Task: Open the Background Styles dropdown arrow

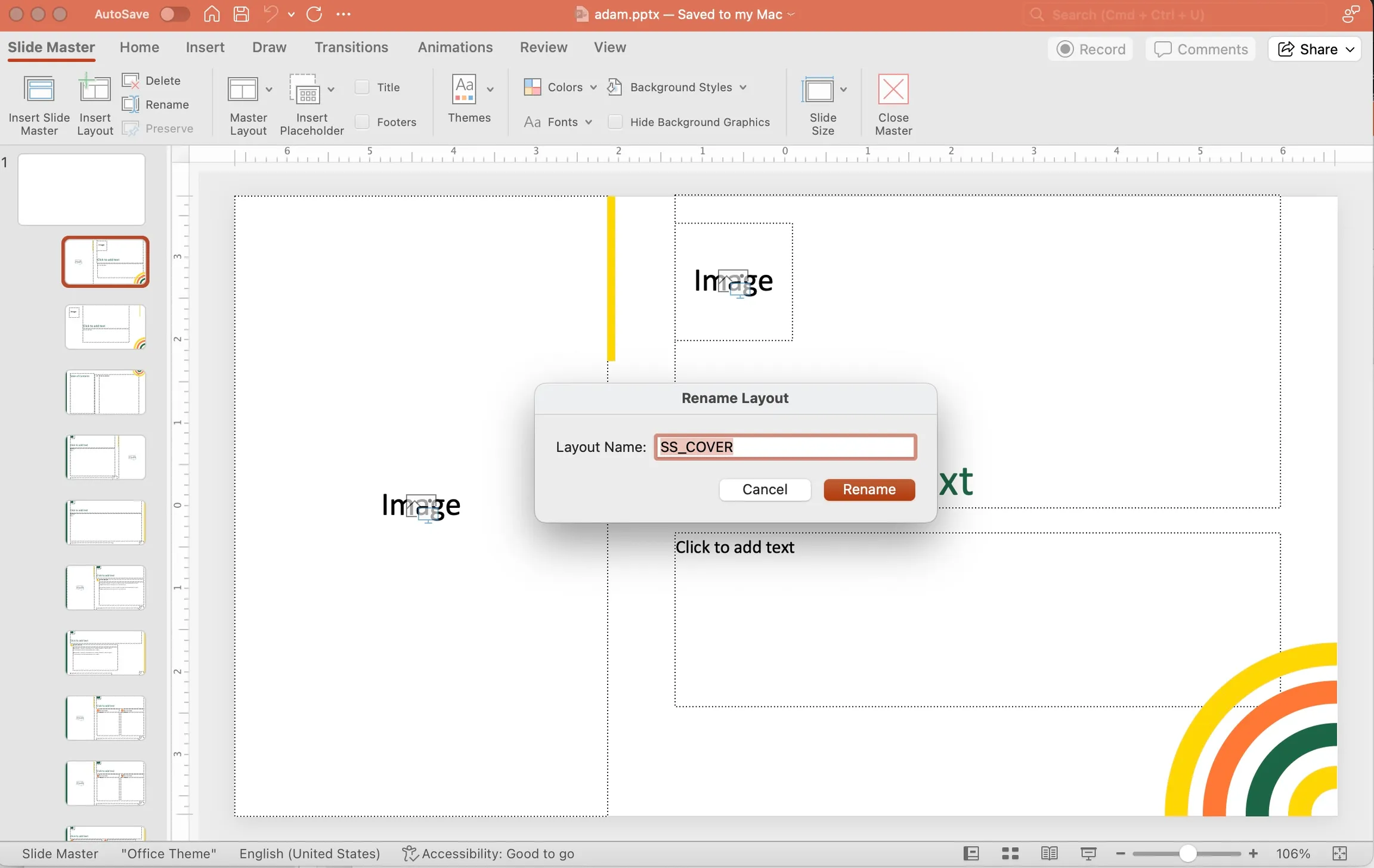Action: pos(743,87)
